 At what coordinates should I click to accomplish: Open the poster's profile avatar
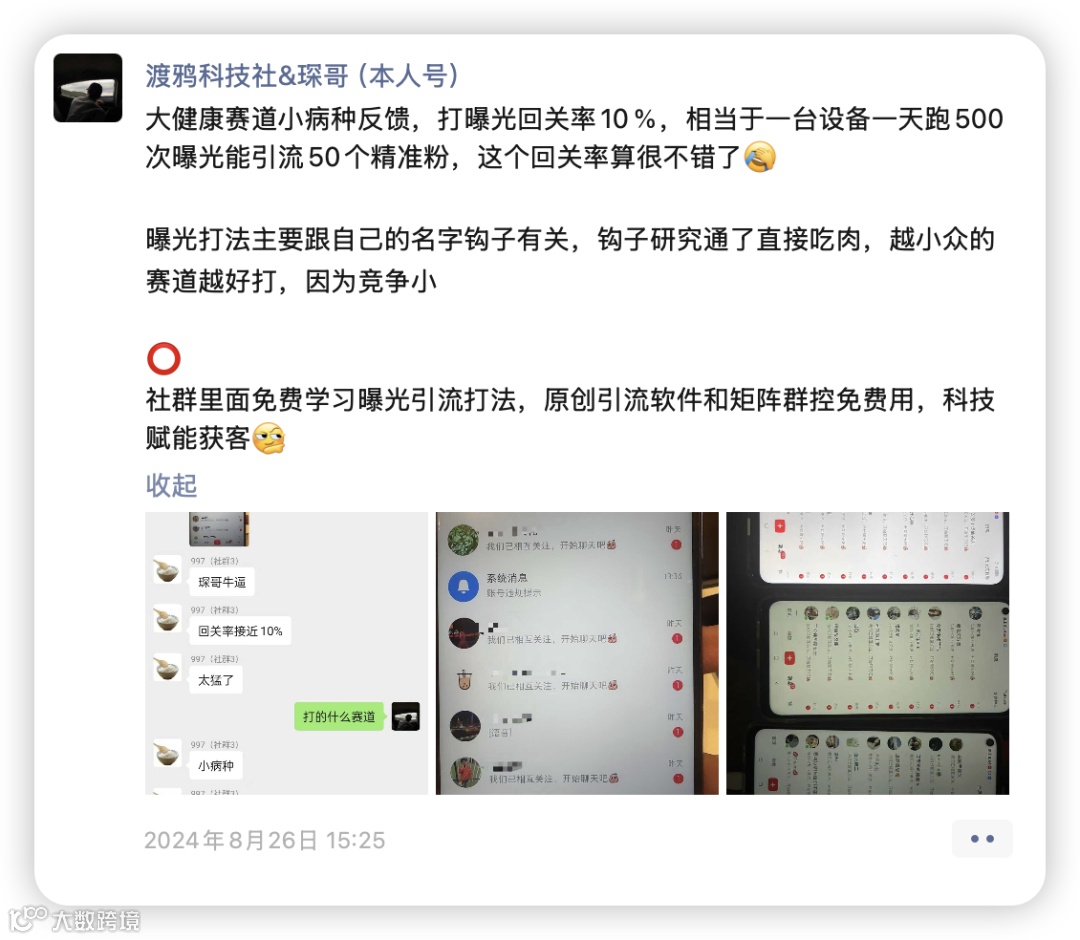[x=88, y=88]
